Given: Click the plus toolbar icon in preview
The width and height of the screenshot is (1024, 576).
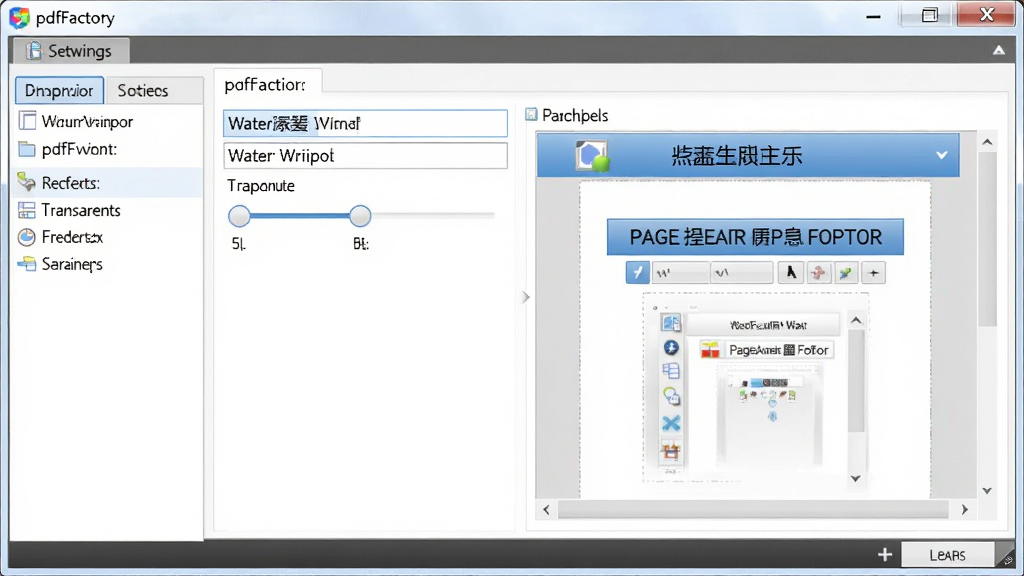Looking at the screenshot, I should 873,272.
